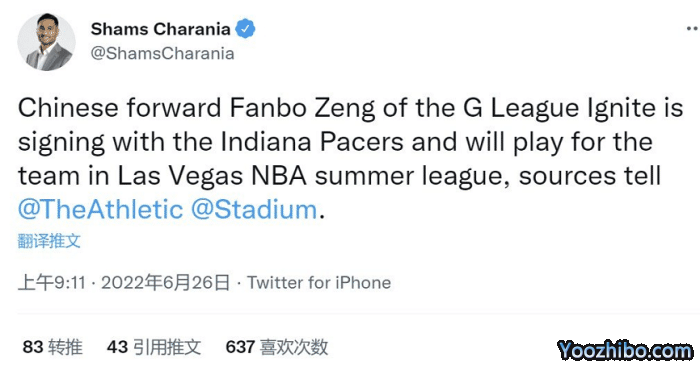The image size is (700, 366).
Task: Click the 喜欢次数 likes label
Action: click(x=294, y=347)
